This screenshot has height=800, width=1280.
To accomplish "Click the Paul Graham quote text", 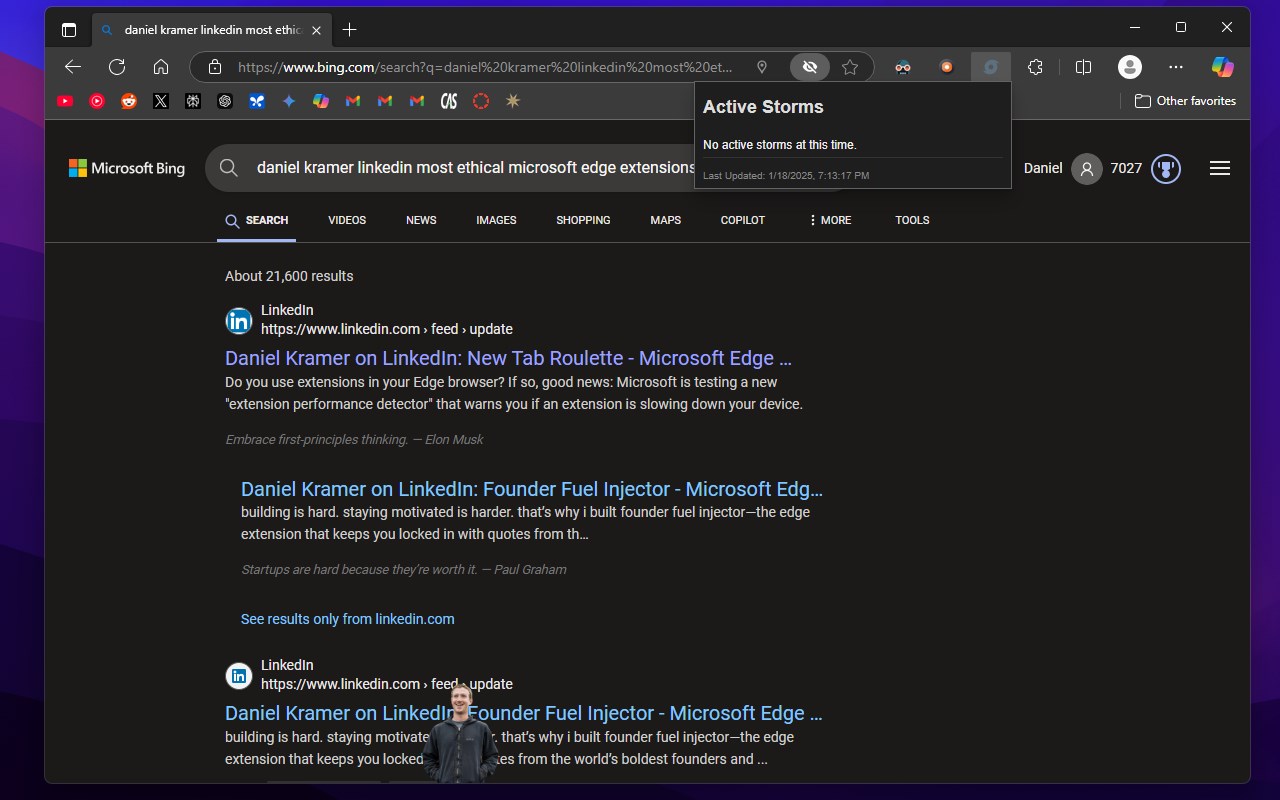I will (404, 570).
